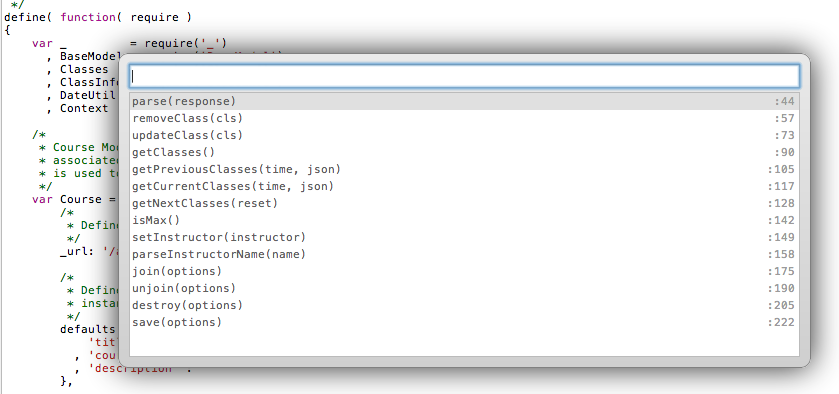Select getPreviousClasses(time, json) entry

point(464,170)
